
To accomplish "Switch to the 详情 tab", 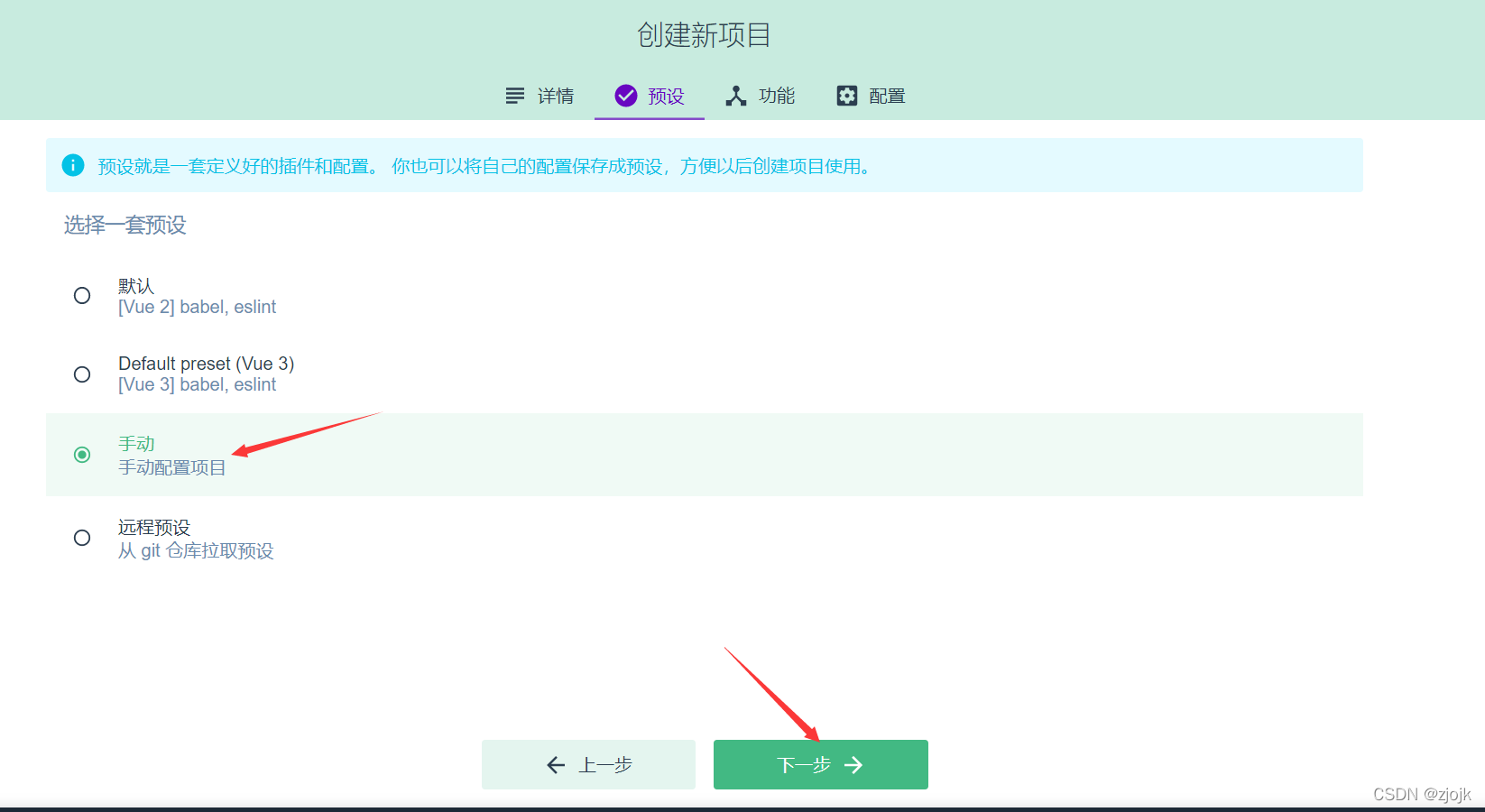I will click(x=540, y=95).
